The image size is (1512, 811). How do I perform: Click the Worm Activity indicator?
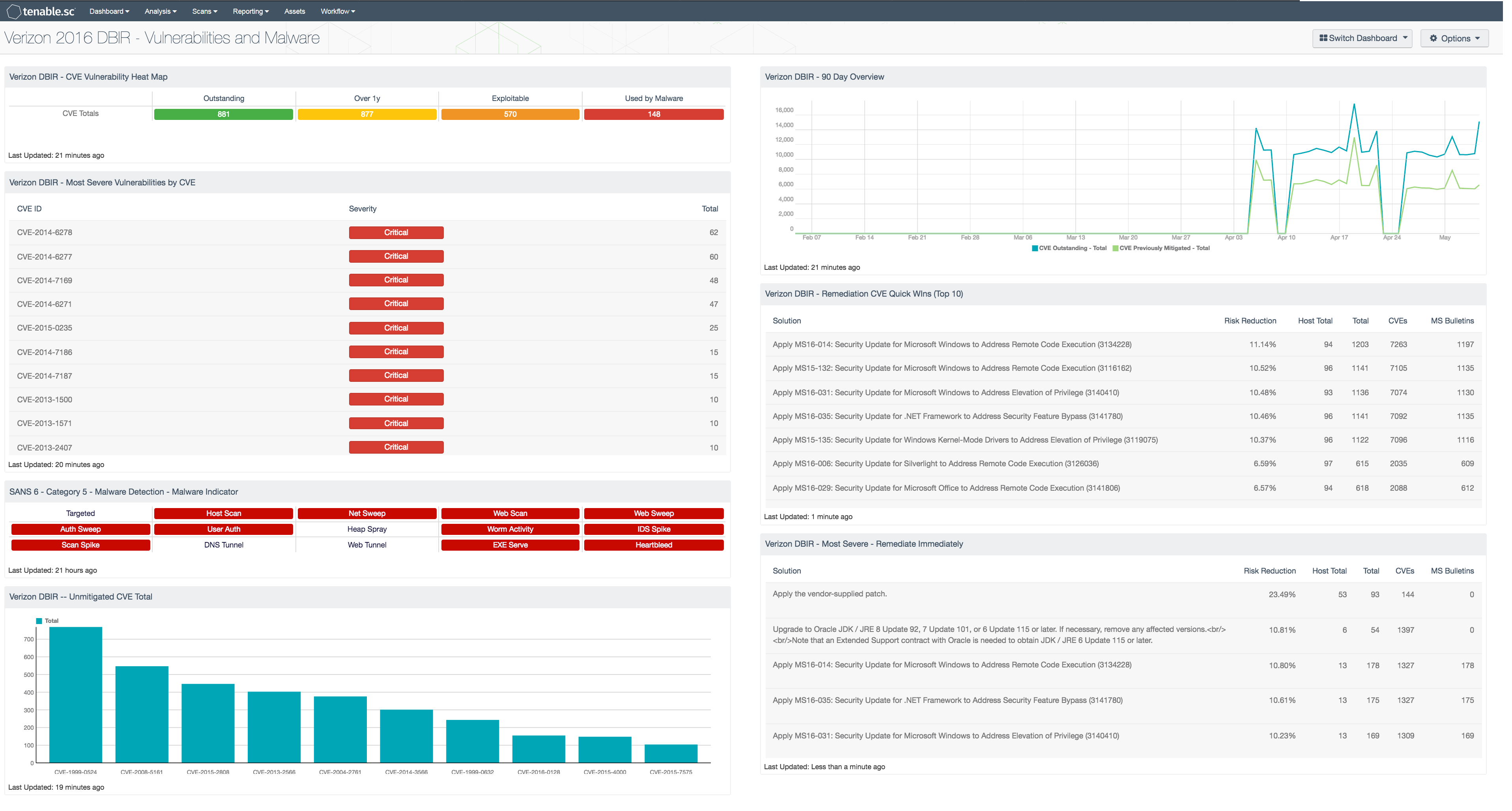[510, 529]
